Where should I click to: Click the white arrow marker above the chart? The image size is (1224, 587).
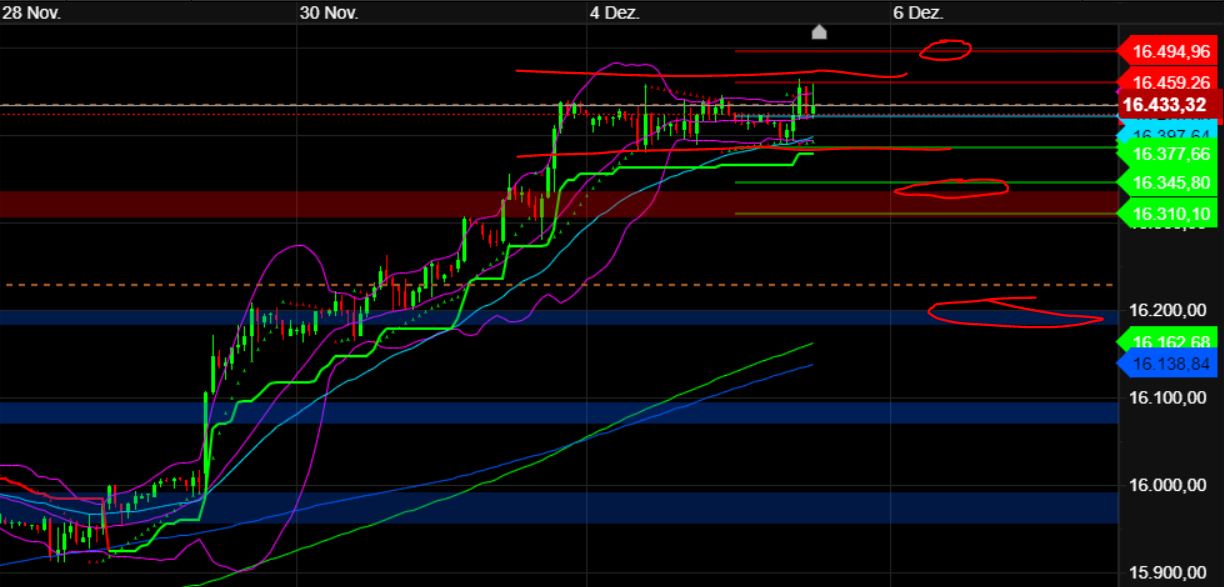pyautogui.click(x=820, y=32)
